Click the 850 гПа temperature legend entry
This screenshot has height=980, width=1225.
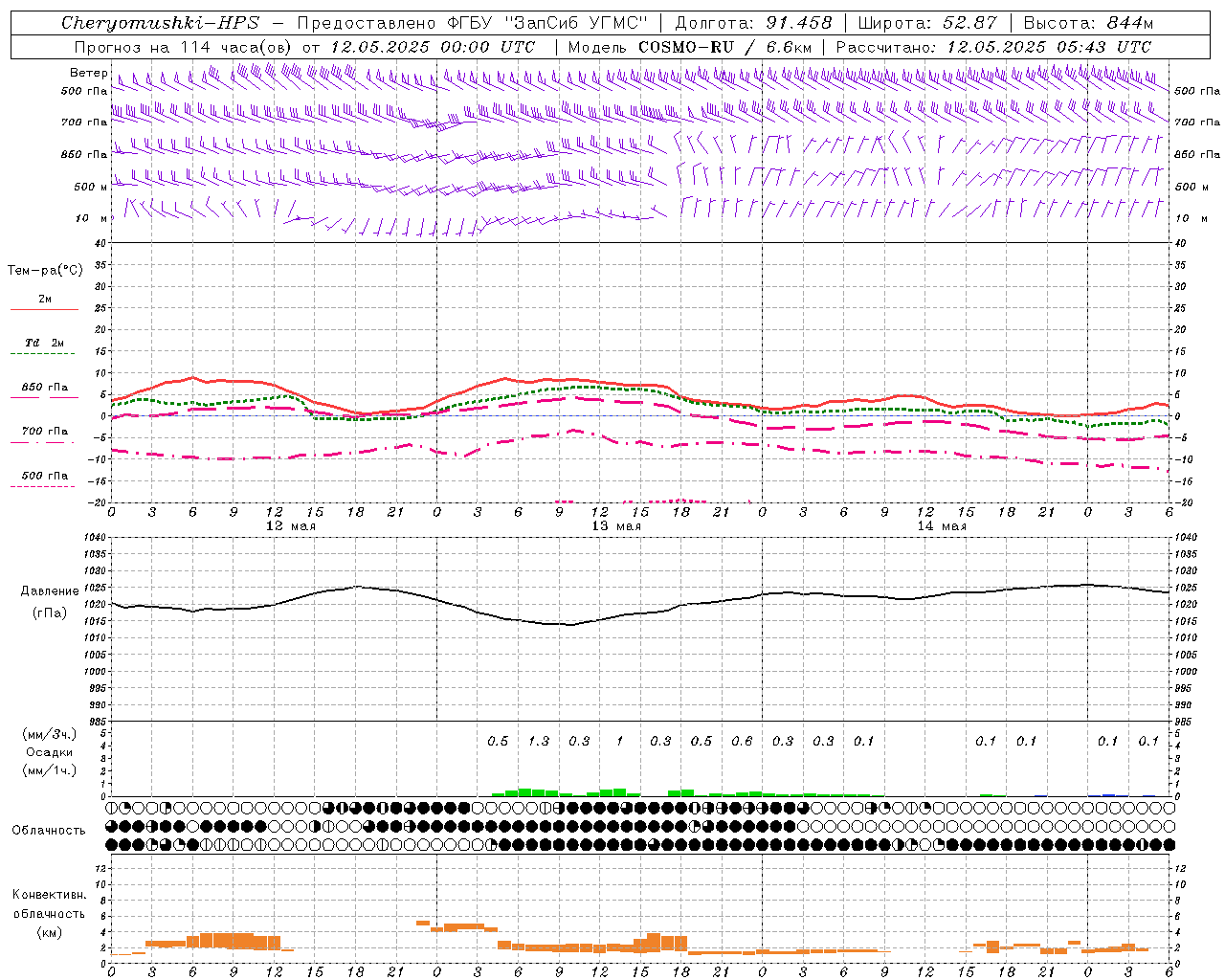pos(45,388)
